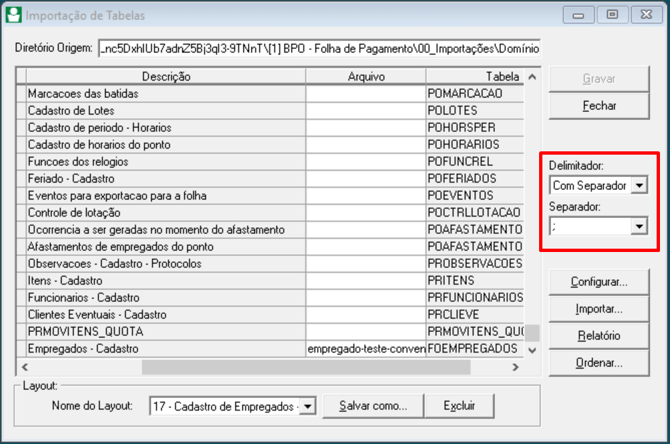This screenshot has height=444, width=670.
Task: Save layout with Salvar como... button
Action: [372, 406]
